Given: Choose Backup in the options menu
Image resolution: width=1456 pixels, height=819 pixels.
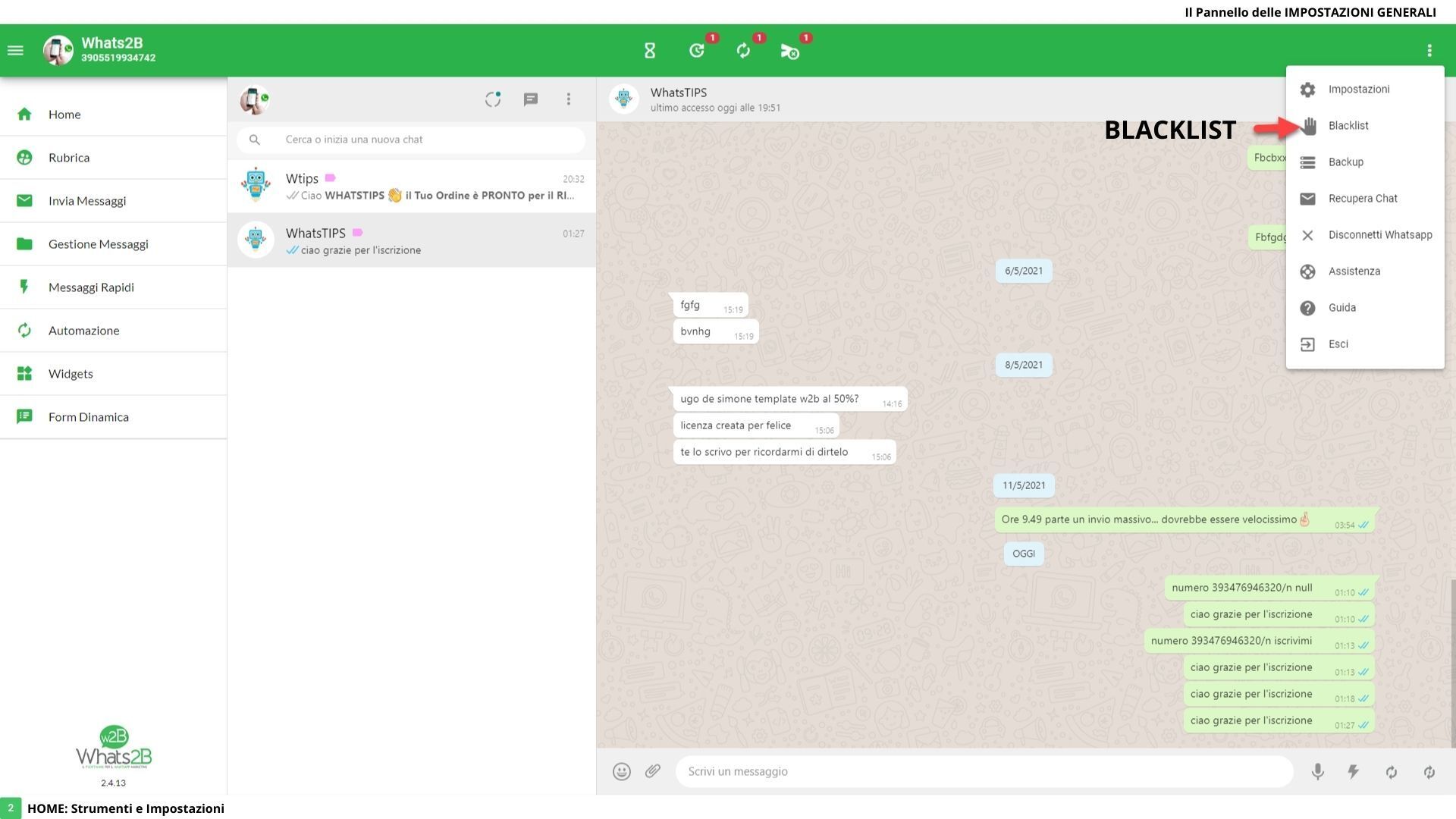Looking at the screenshot, I should pos(1365,162).
